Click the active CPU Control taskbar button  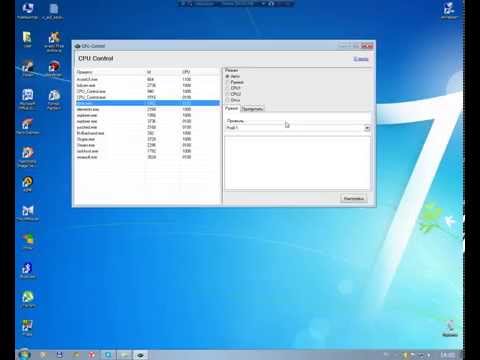click(140, 355)
